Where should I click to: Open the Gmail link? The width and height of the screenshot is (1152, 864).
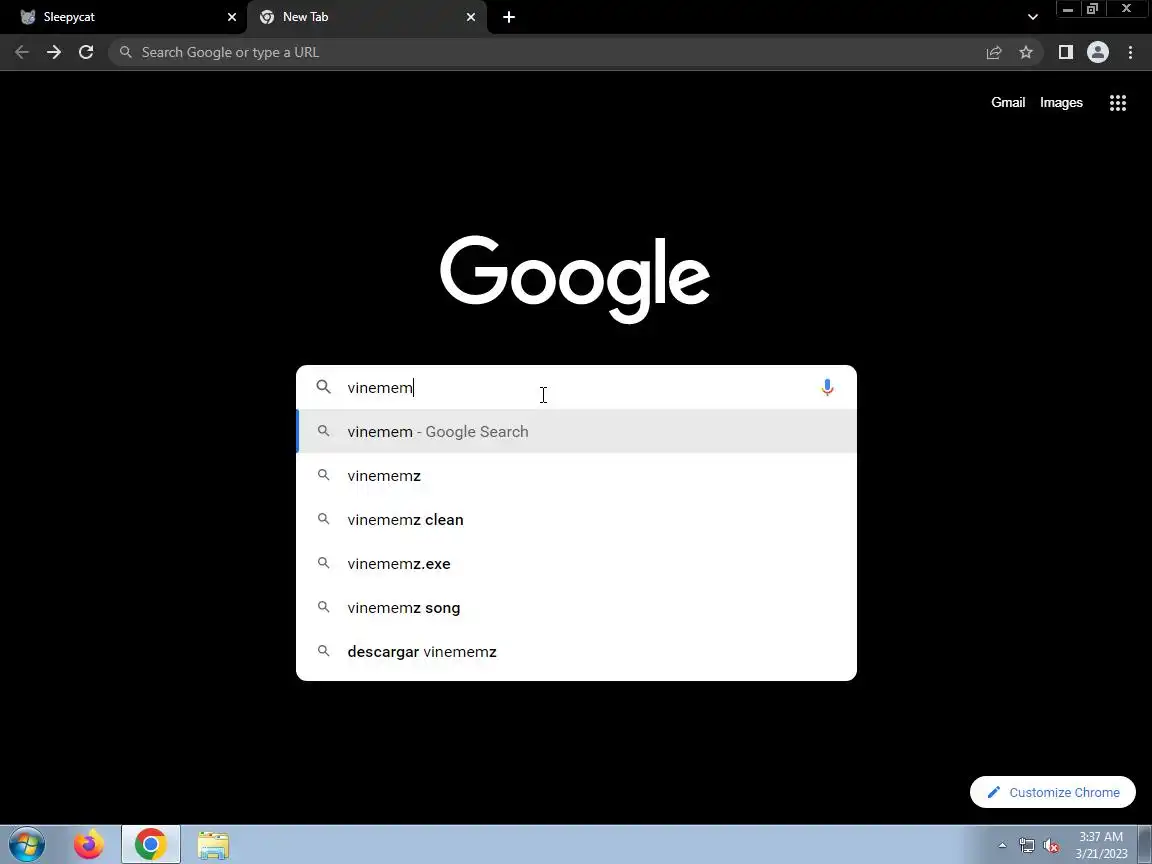click(1008, 103)
